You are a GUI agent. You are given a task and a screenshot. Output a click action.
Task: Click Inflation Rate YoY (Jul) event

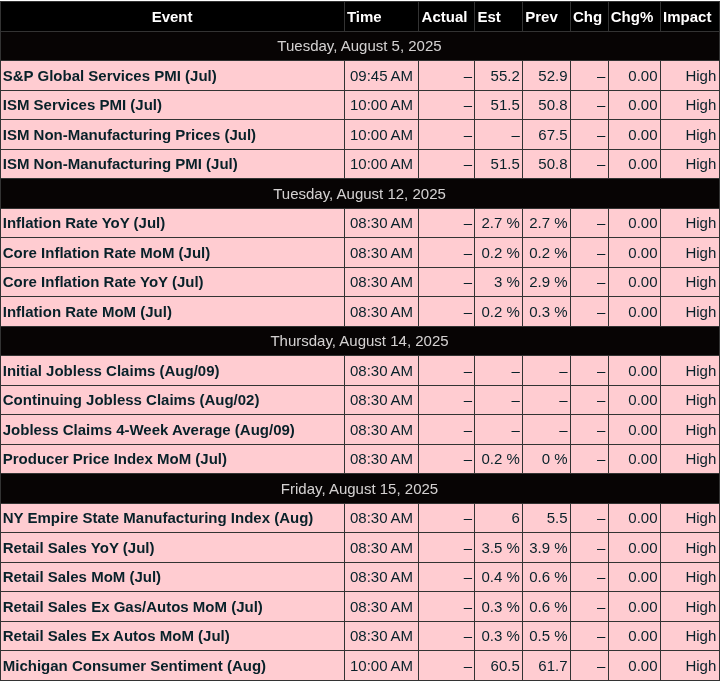point(172,223)
